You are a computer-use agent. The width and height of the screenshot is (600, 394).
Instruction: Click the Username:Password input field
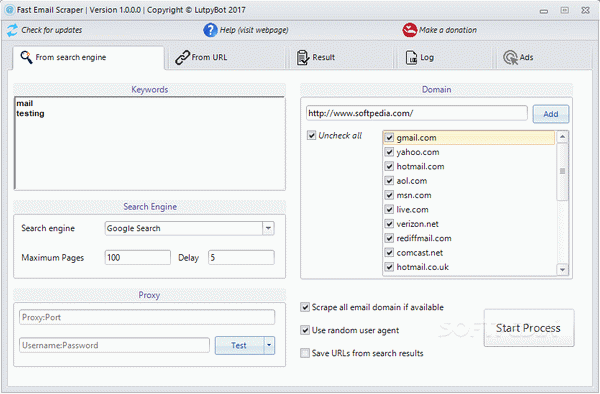point(114,345)
